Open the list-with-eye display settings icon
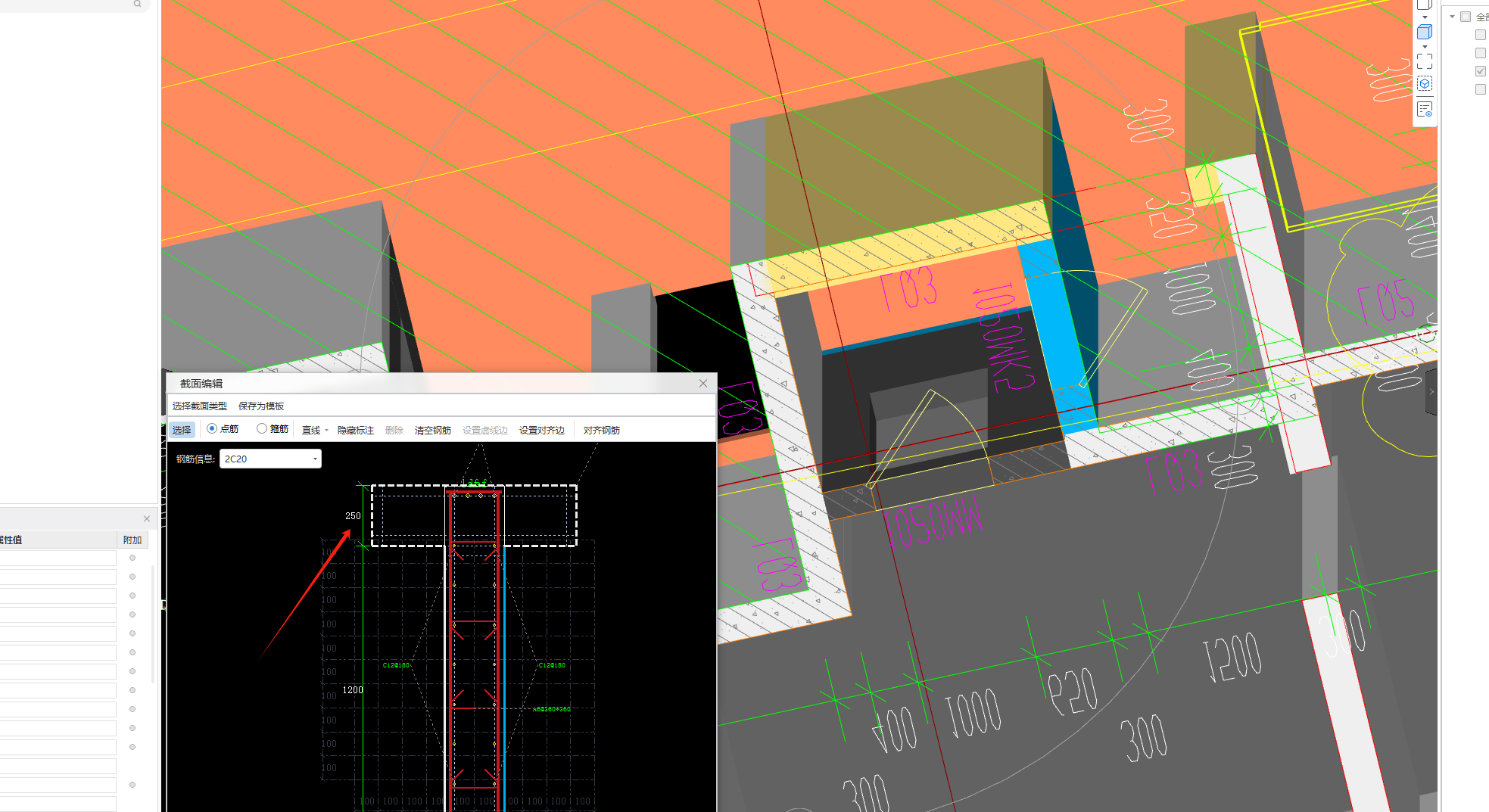 point(1424,109)
